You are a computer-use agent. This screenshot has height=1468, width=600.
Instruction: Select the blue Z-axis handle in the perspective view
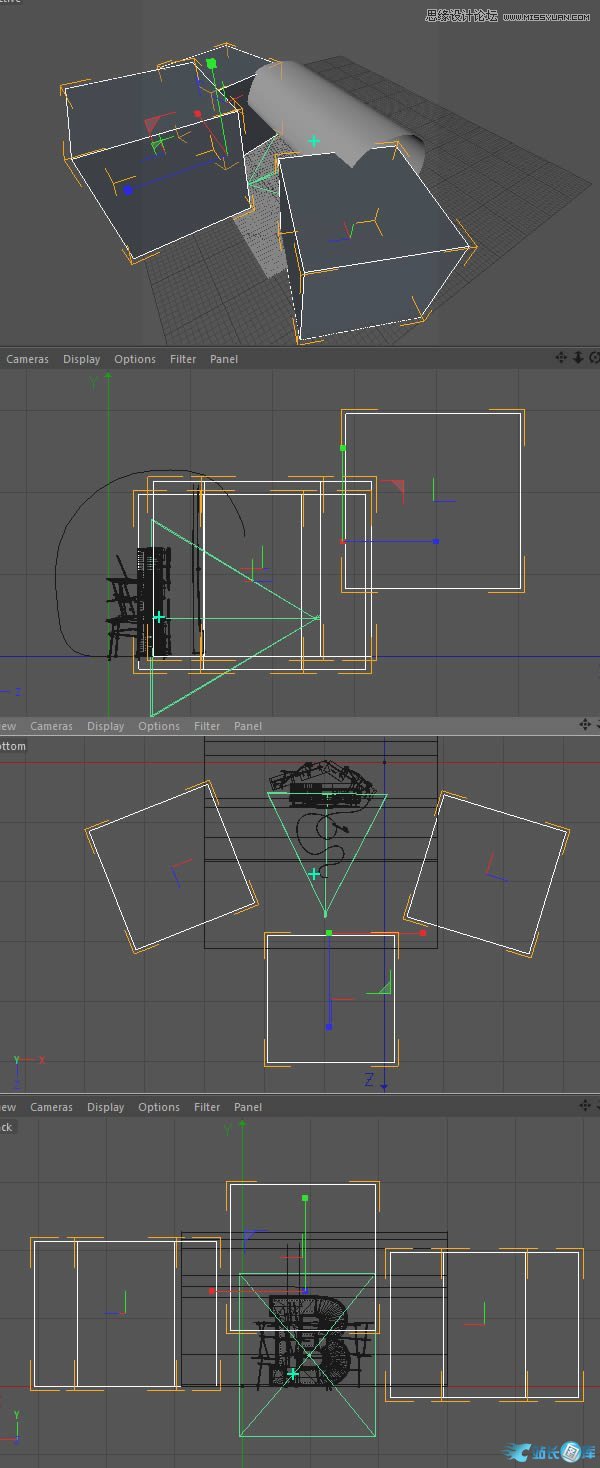pos(128,190)
